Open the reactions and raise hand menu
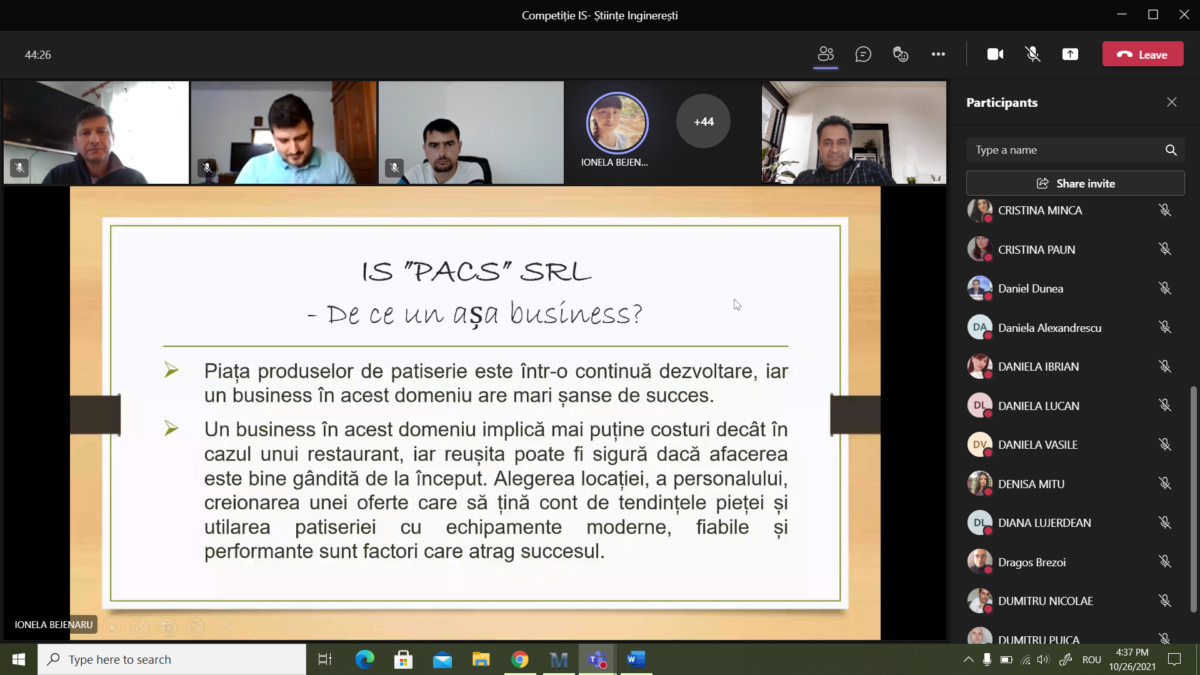The height and width of the screenshot is (675, 1200). click(x=900, y=54)
